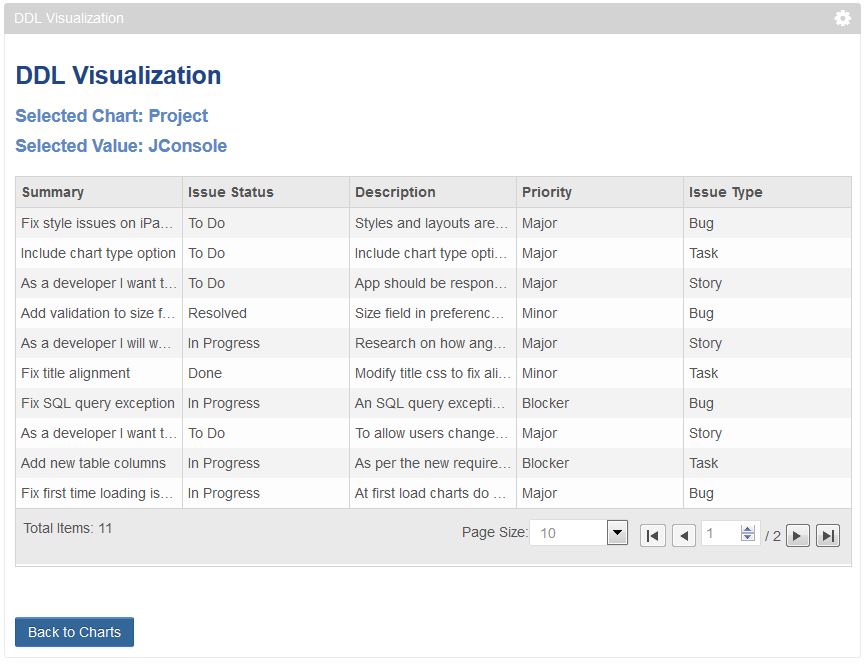Select the Fix title alignment row
Image resolution: width=866 pixels, height=664 pixels.
76,373
